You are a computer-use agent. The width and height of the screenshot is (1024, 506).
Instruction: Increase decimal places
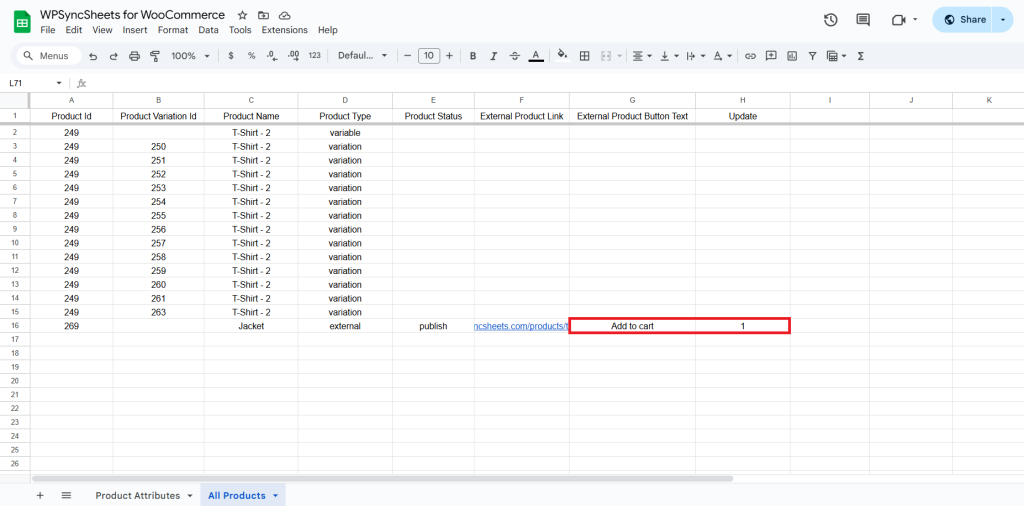pos(293,56)
